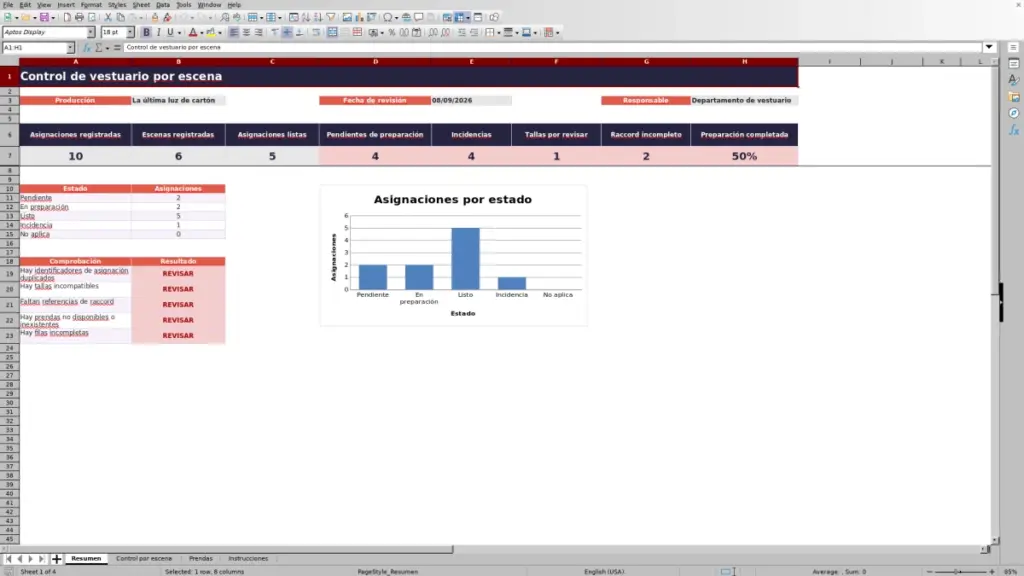Toggle Italic formatting
The image size is (1024, 576).
[x=158, y=33]
